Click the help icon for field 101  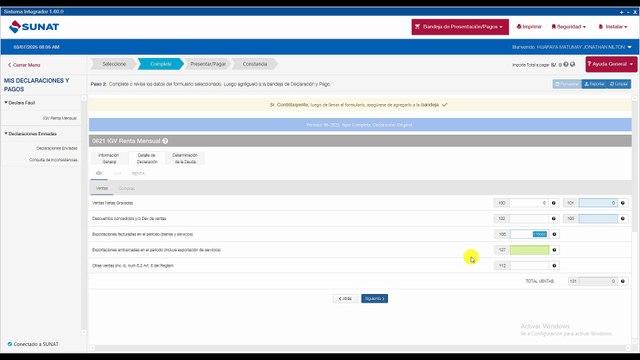623,203
